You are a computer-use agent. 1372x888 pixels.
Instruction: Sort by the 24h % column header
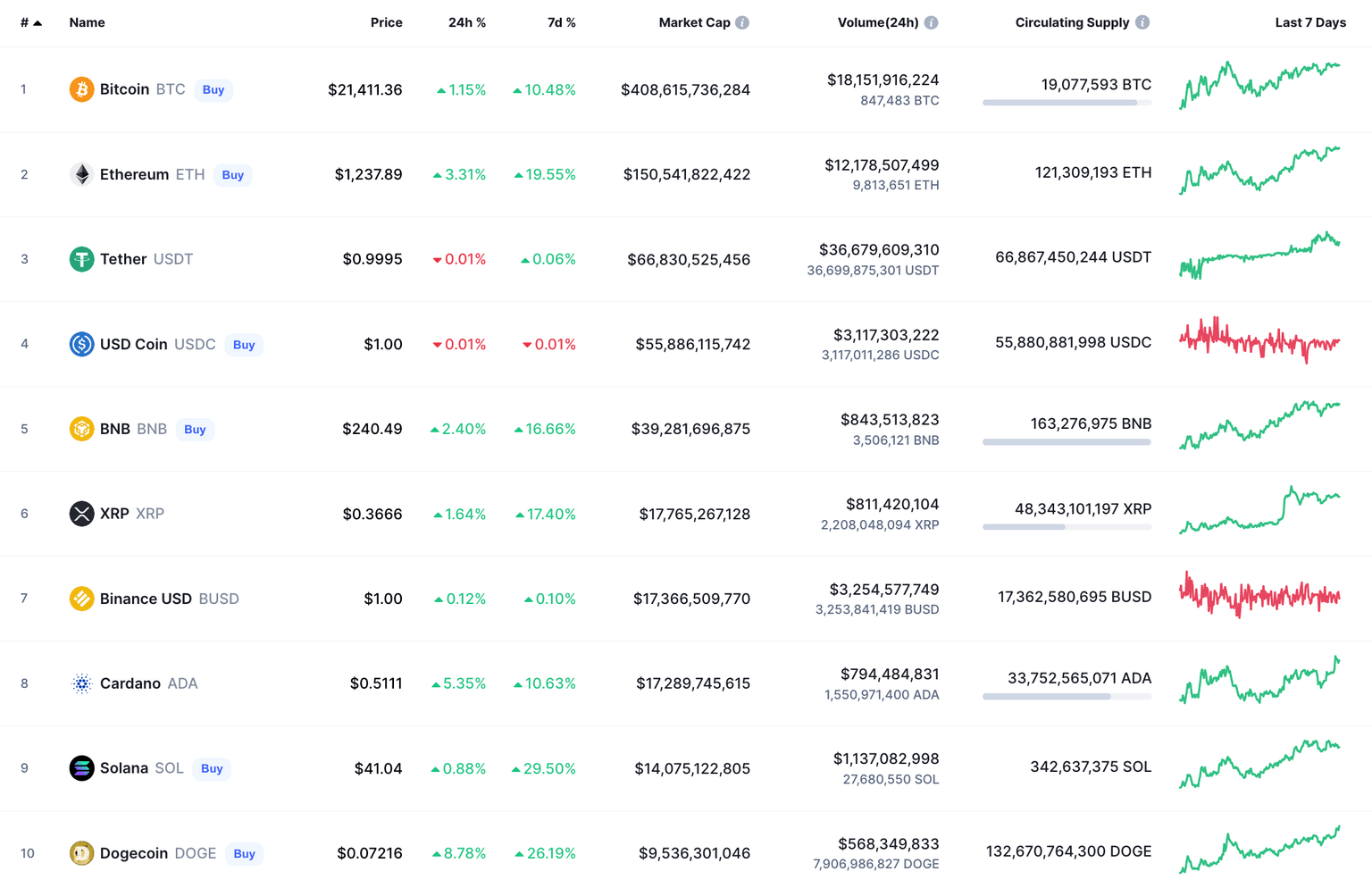(x=467, y=22)
